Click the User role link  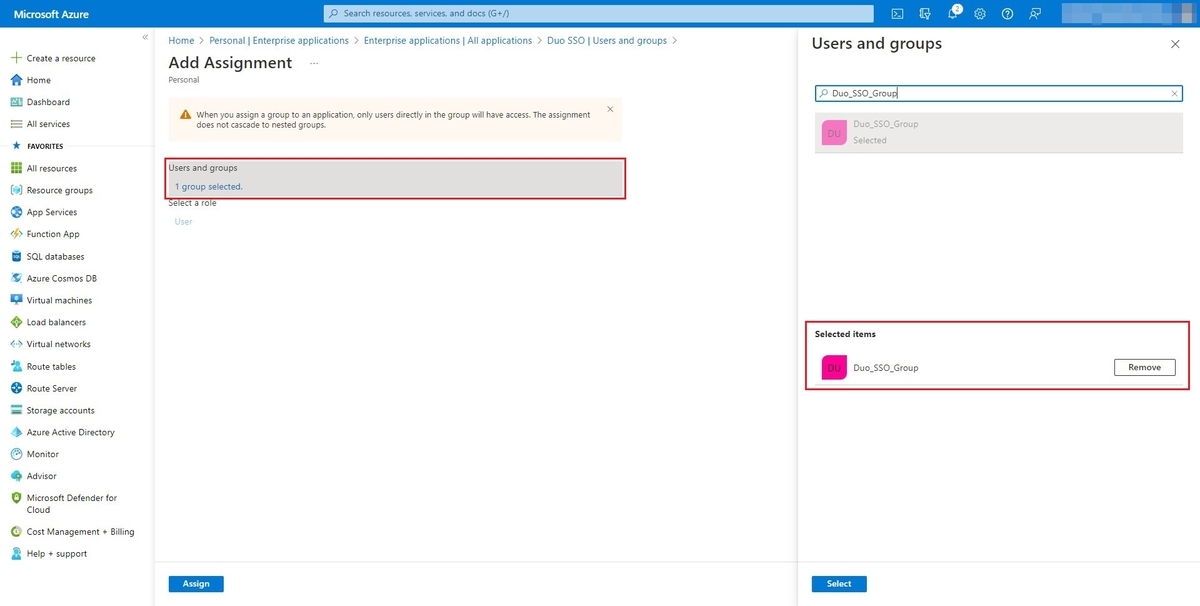click(183, 222)
